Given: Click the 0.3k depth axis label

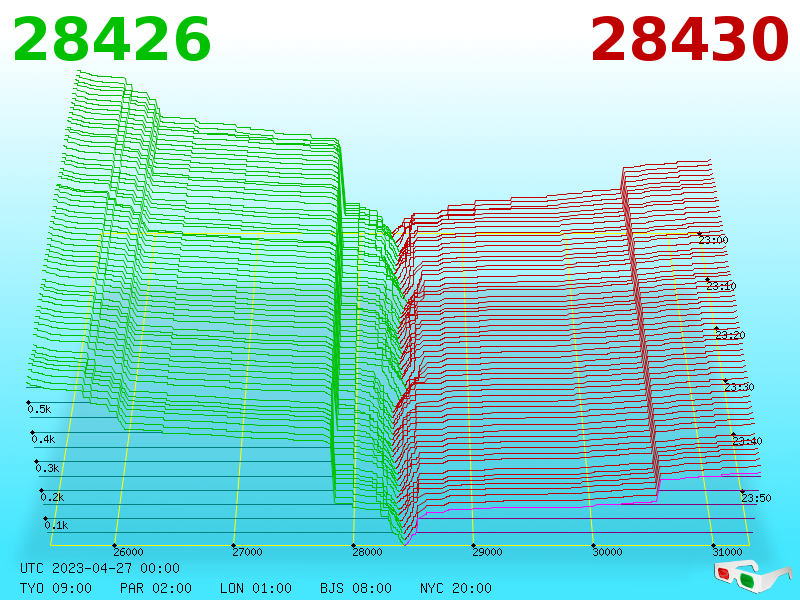Looking at the screenshot, I should (x=47, y=468).
